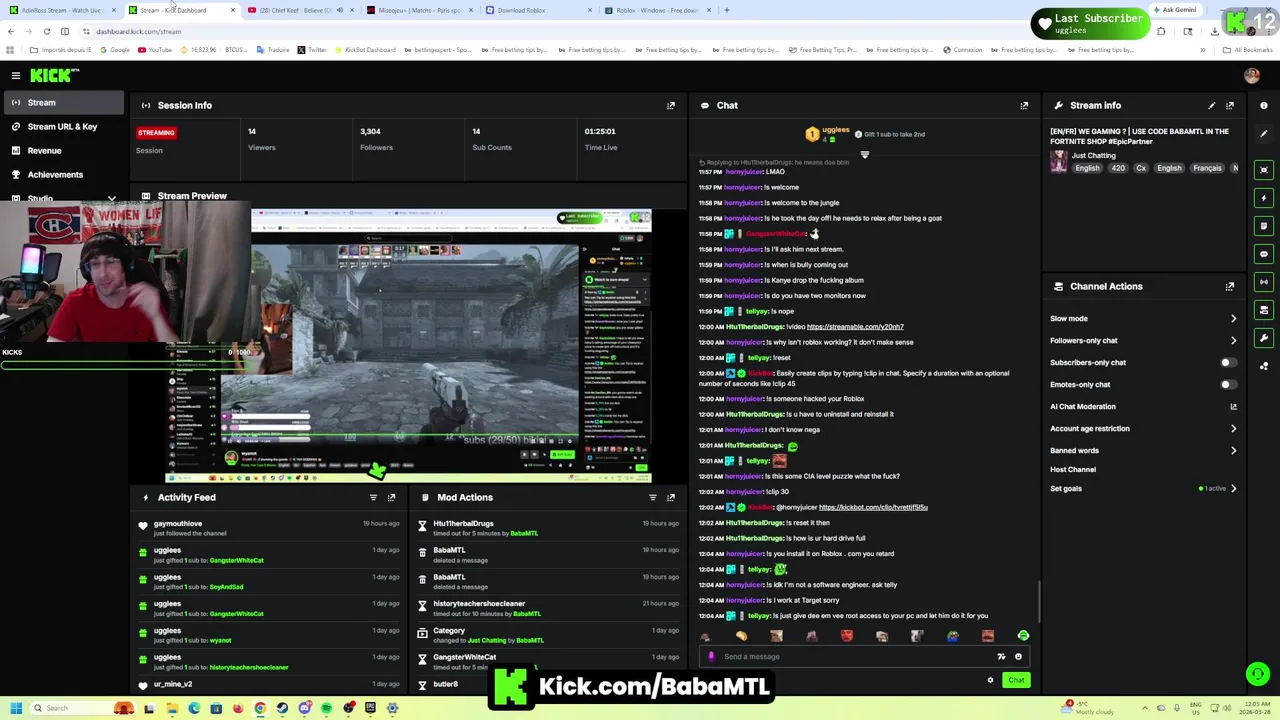The width and height of the screenshot is (1280, 720).
Task: Edit stream info with pencil icon
Action: coord(1212,105)
